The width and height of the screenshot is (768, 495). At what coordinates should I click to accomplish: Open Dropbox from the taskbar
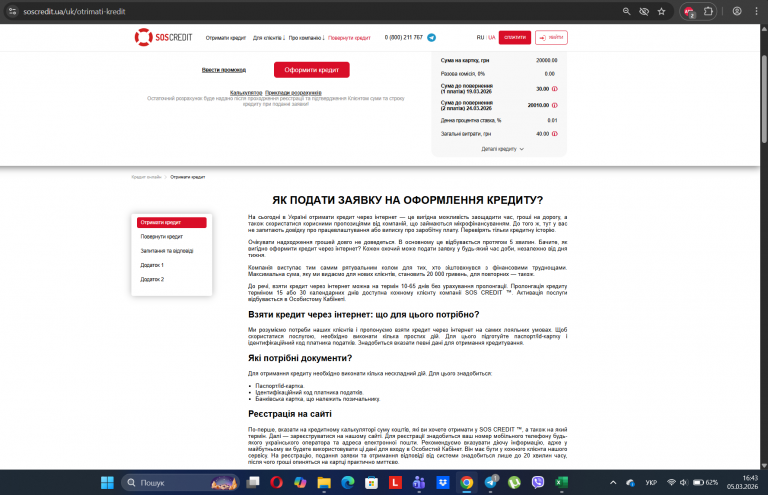pyautogui.click(x=443, y=483)
